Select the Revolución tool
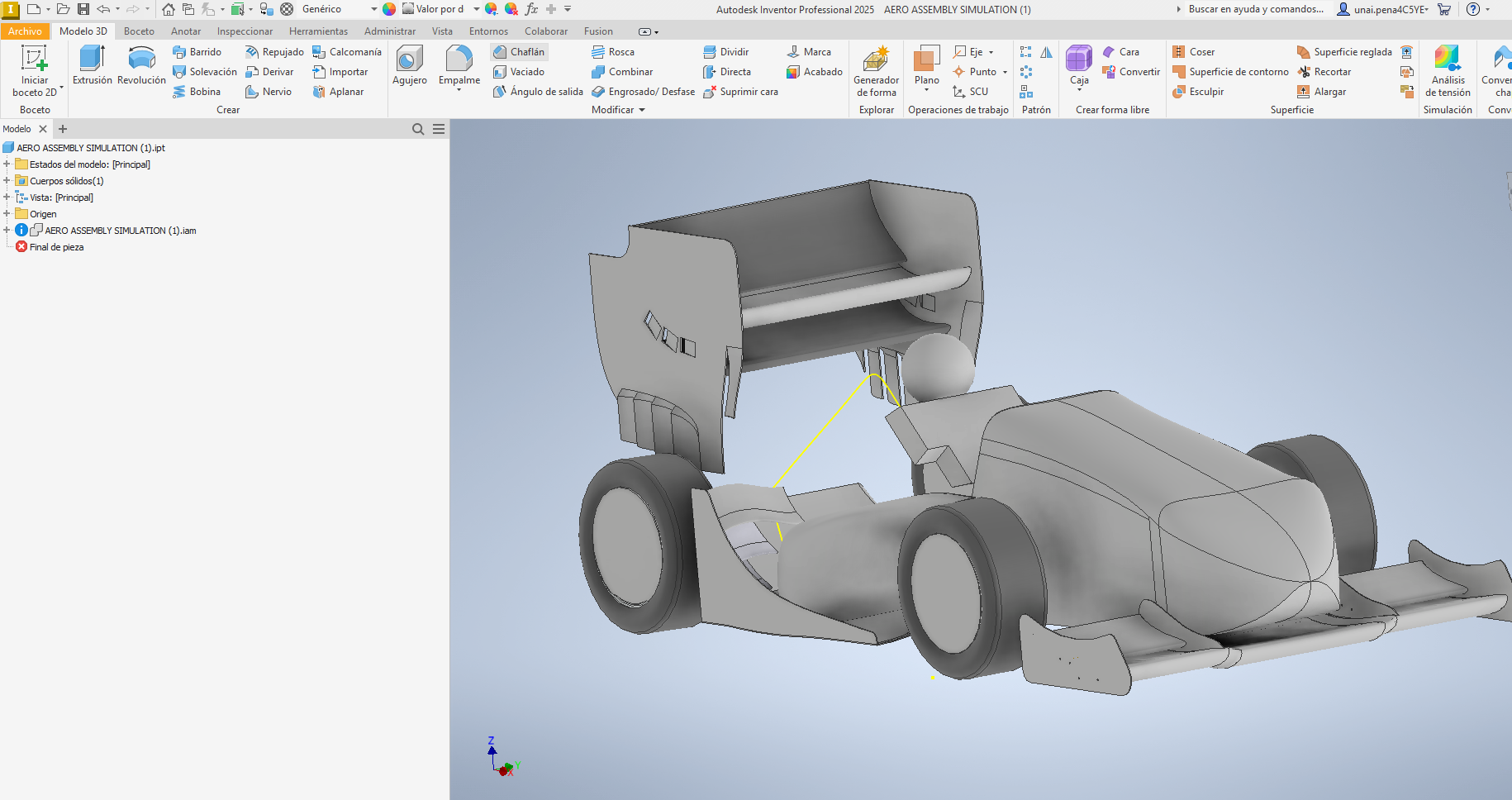 coord(140,66)
